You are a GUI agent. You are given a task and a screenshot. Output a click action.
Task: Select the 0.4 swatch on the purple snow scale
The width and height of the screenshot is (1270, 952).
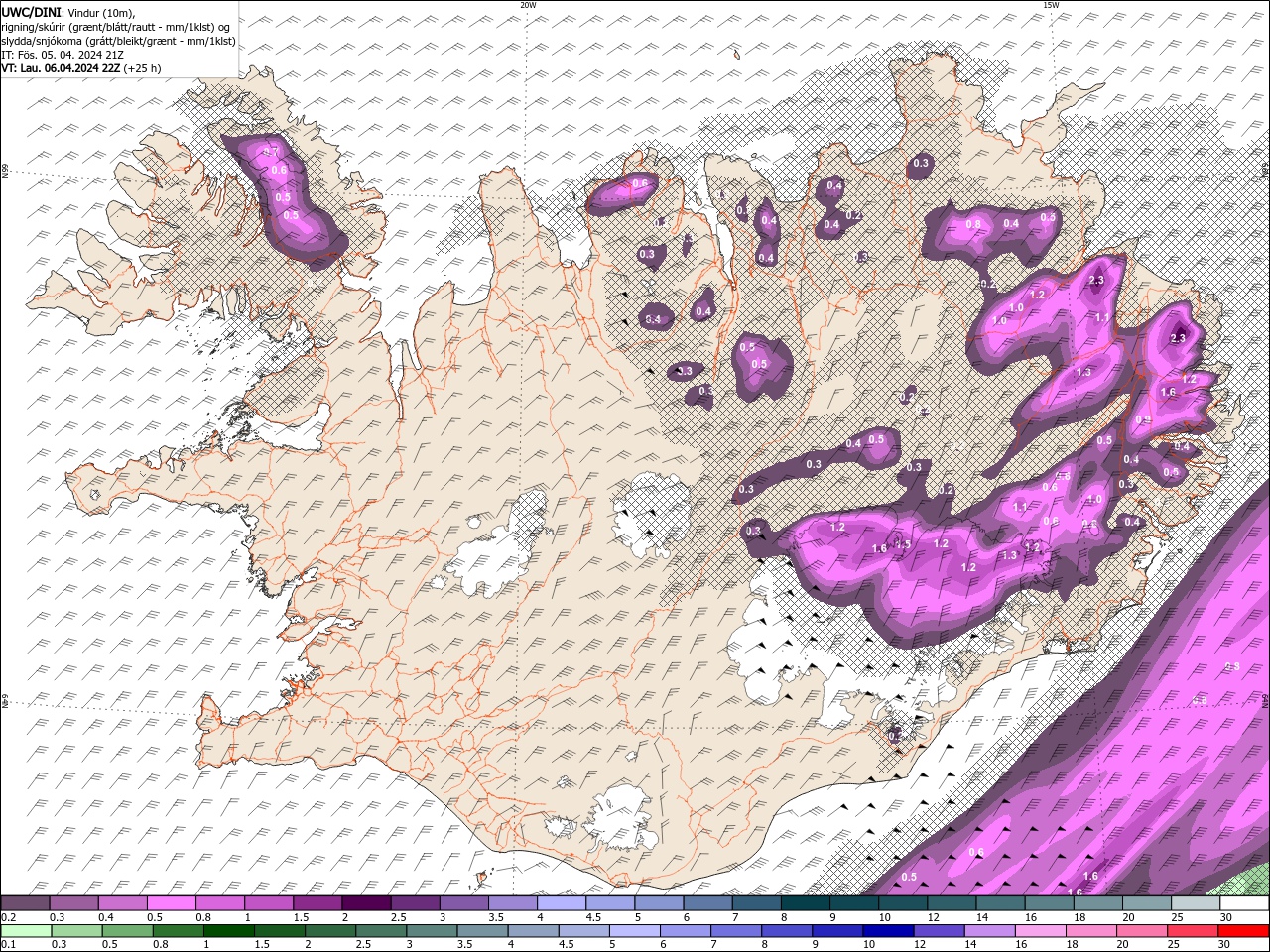[123, 903]
